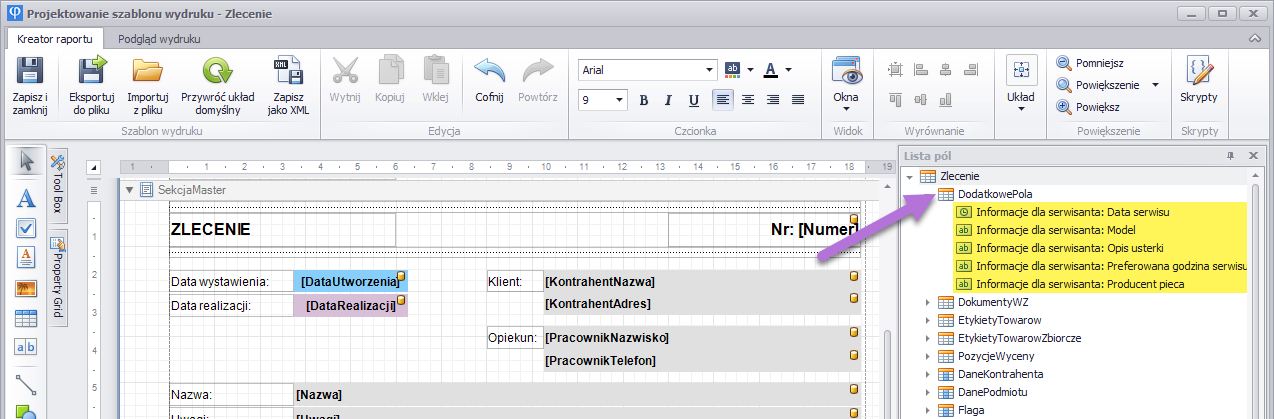Screen dimensions: 1274x419
Task: Toggle bold text formatting
Action: (x=643, y=100)
